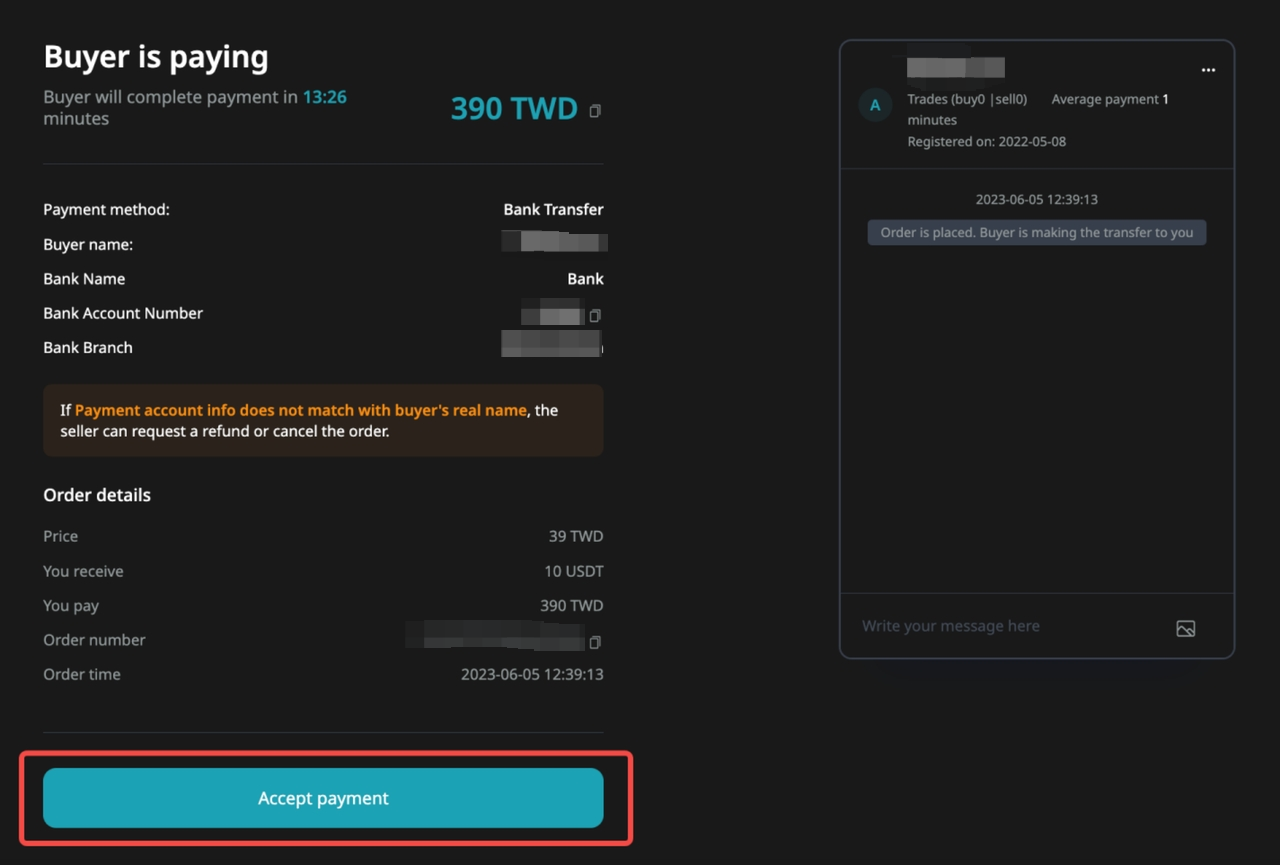Copy the Bank Account Number
Viewport: 1280px width, 865px height.
point(595,316)
